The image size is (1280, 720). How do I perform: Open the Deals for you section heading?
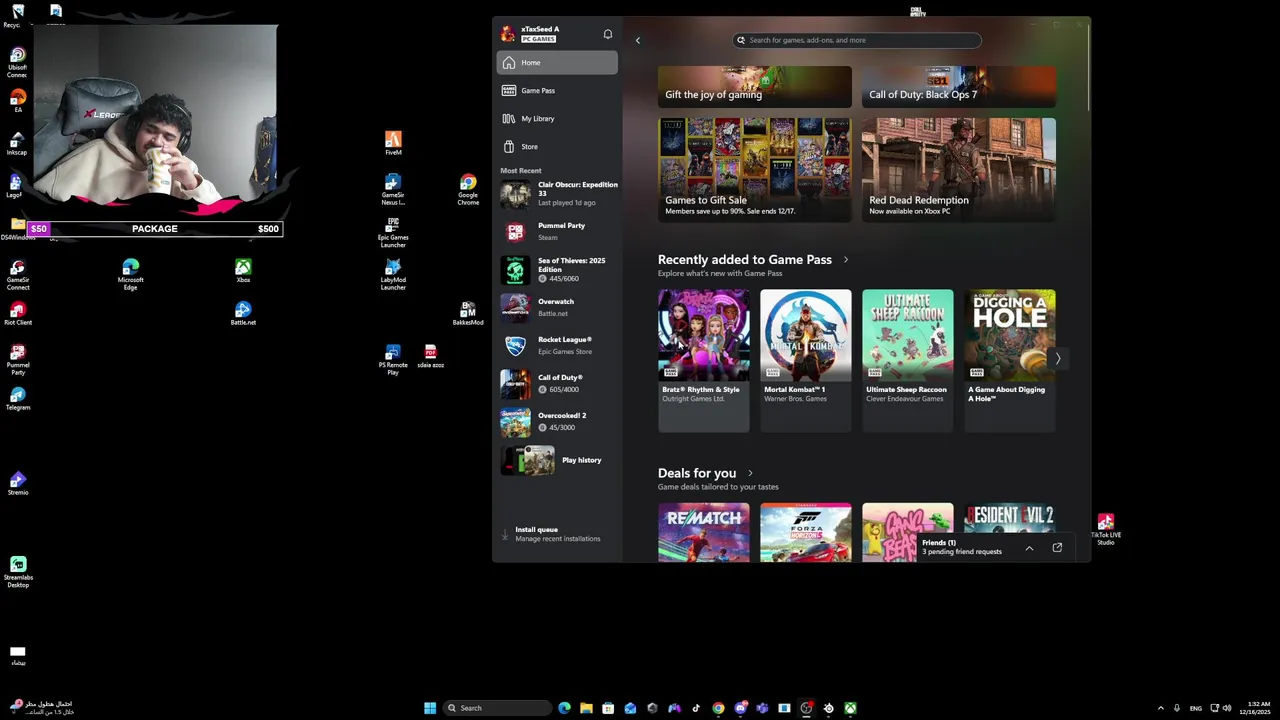tap(697, 473)
